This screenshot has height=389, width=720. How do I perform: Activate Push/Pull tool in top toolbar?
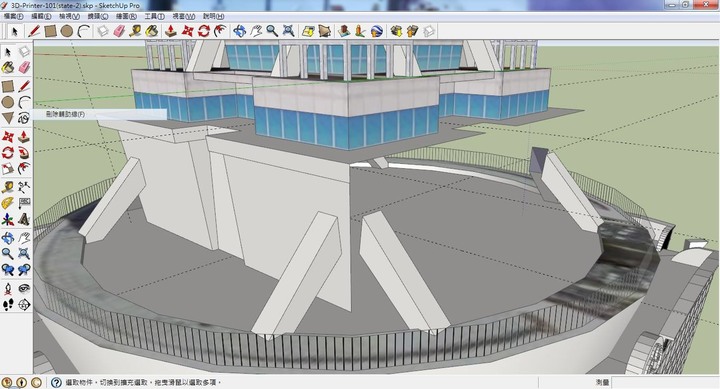click(171, 31)
